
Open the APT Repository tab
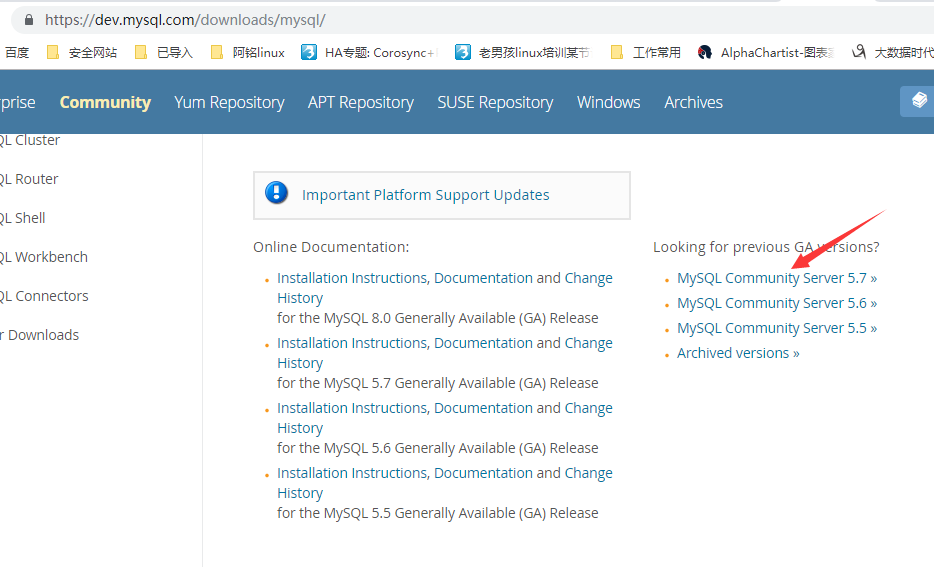pyautogui.click(x=360, y=102)
